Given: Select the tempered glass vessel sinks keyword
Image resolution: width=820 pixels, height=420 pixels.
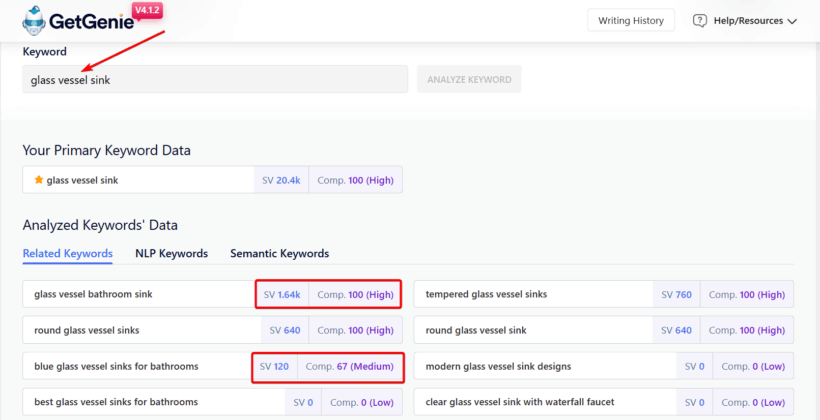Looking at the screenshot, I should (486, 294).
